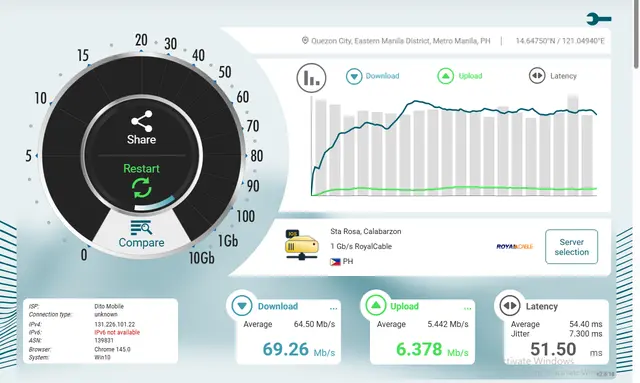Click the gauge progress arc under Restart
Screen dimensions: 640x383
click(155, 204)
